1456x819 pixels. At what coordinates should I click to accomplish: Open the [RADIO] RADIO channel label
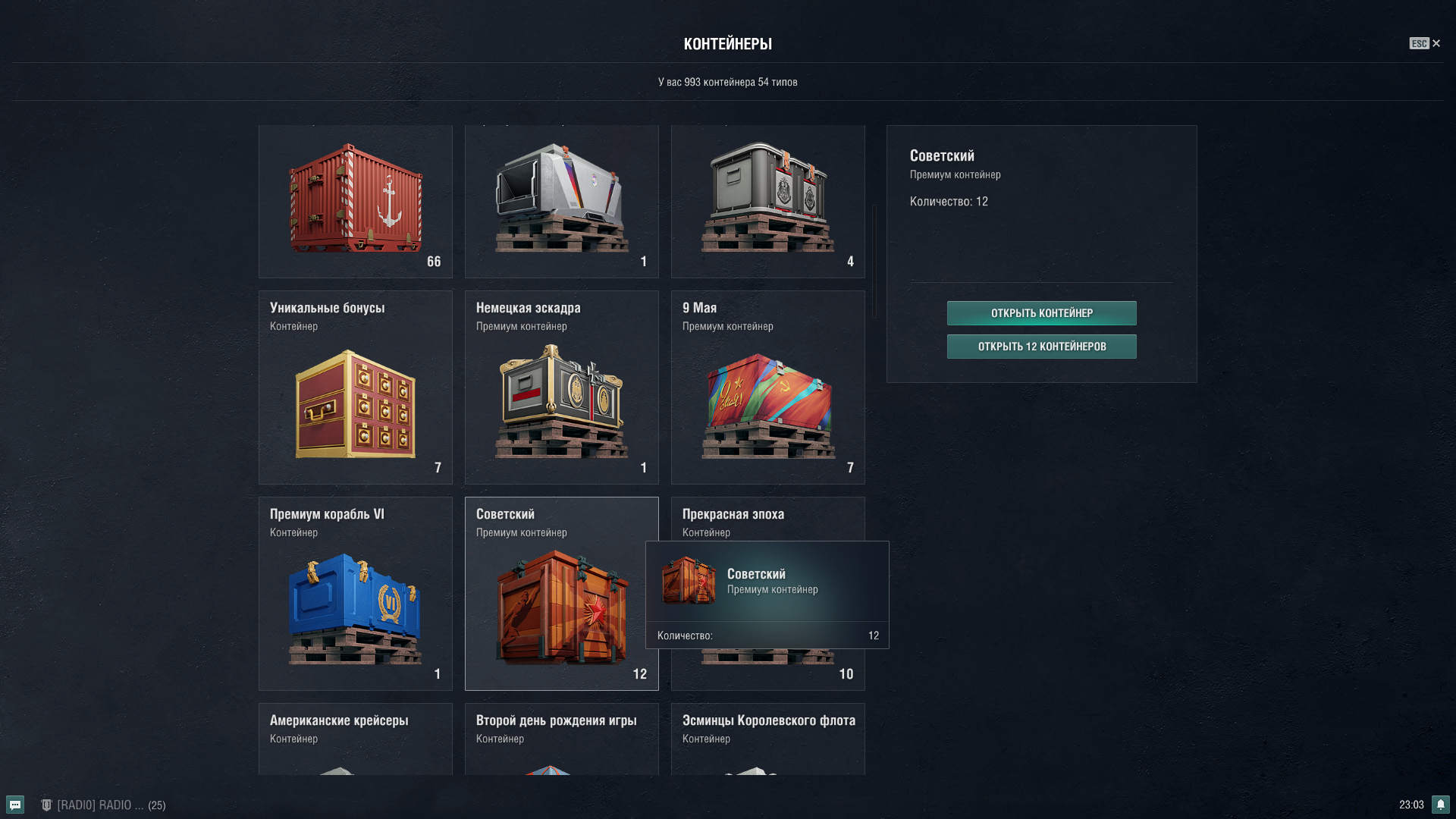click(100, 805)
